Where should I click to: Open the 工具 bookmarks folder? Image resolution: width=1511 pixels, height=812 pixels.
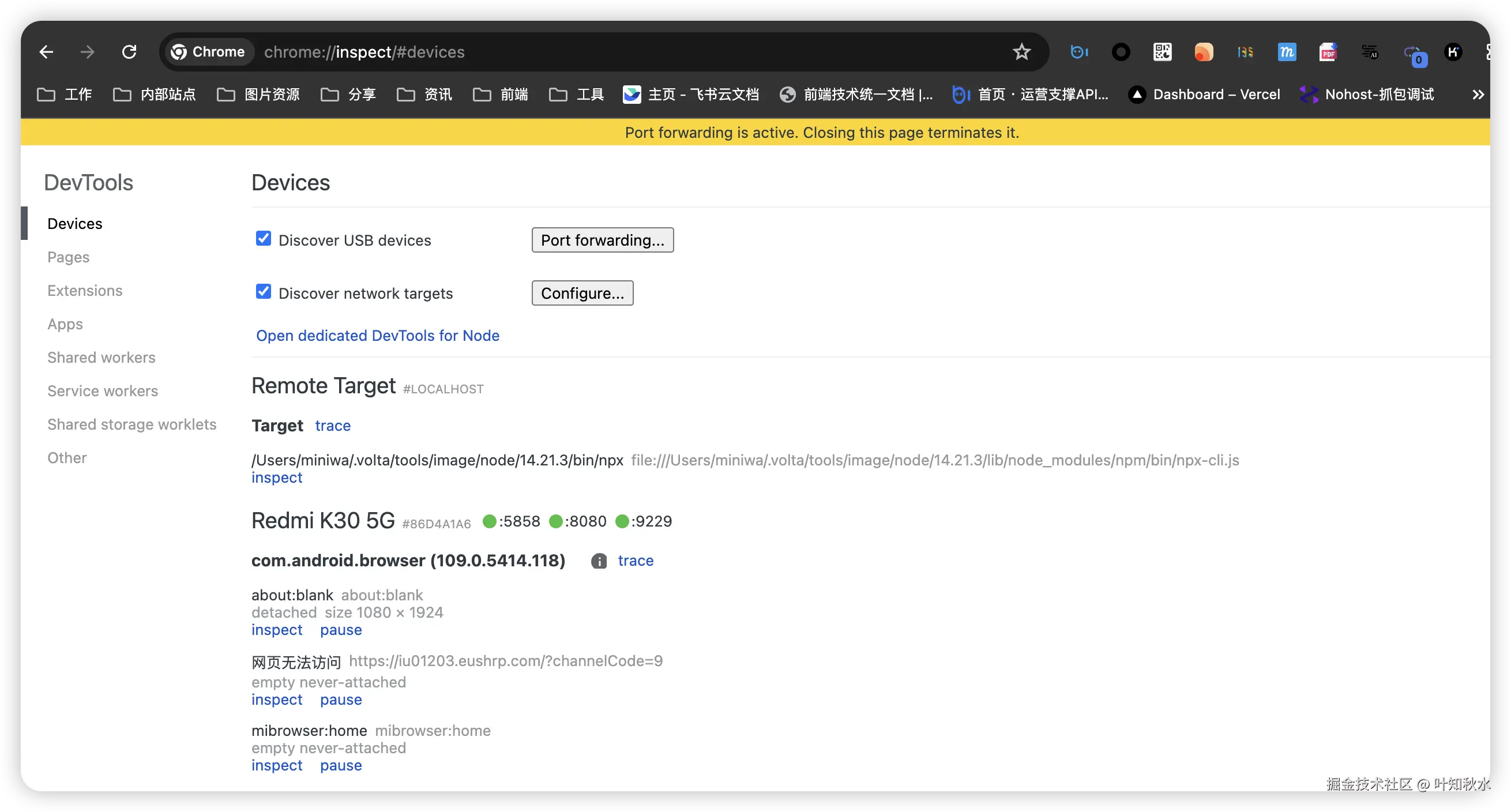click(x=577, y=95)
